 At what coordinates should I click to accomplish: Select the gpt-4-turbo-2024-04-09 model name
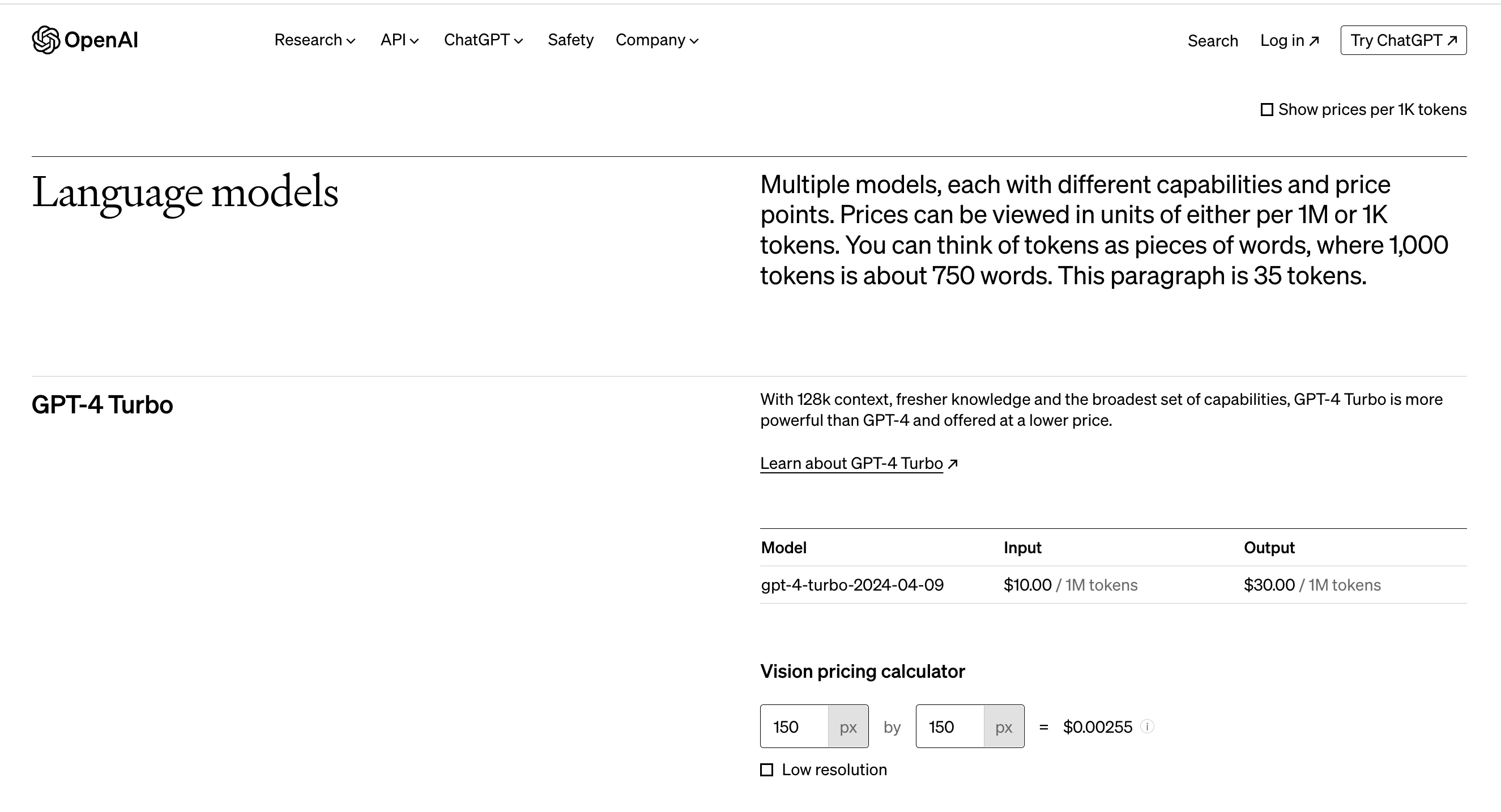click(852, 585)
